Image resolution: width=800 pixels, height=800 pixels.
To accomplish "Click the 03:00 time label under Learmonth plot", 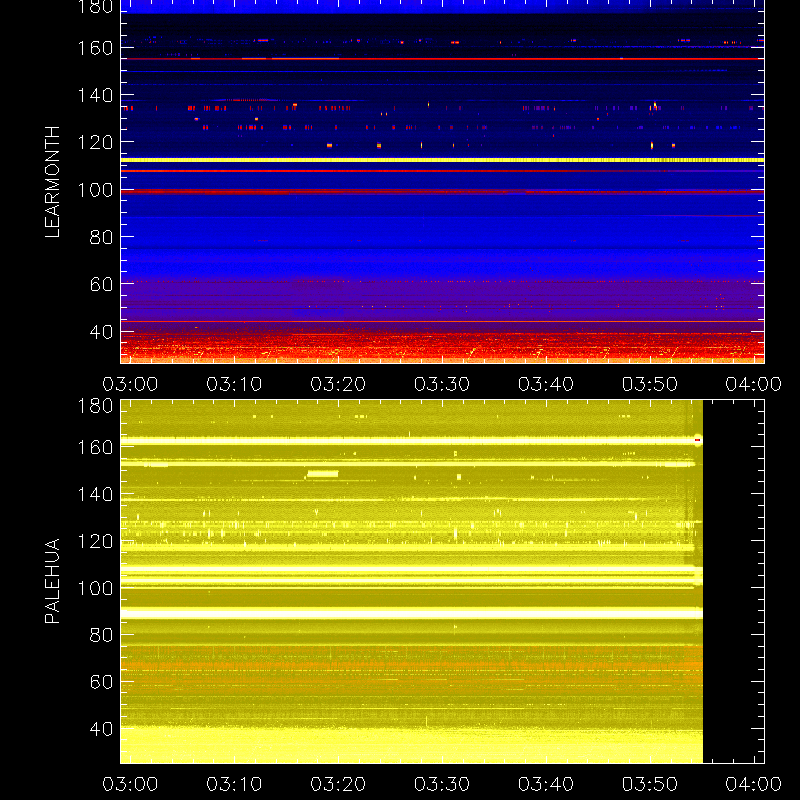I will coord(130,384).
